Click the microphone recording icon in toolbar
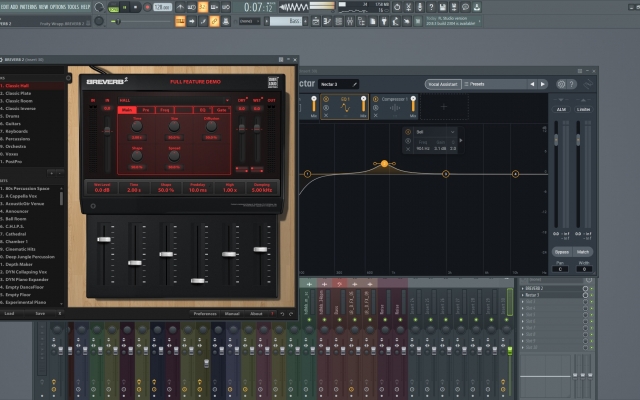640x400 pixels. click(420, 7)
